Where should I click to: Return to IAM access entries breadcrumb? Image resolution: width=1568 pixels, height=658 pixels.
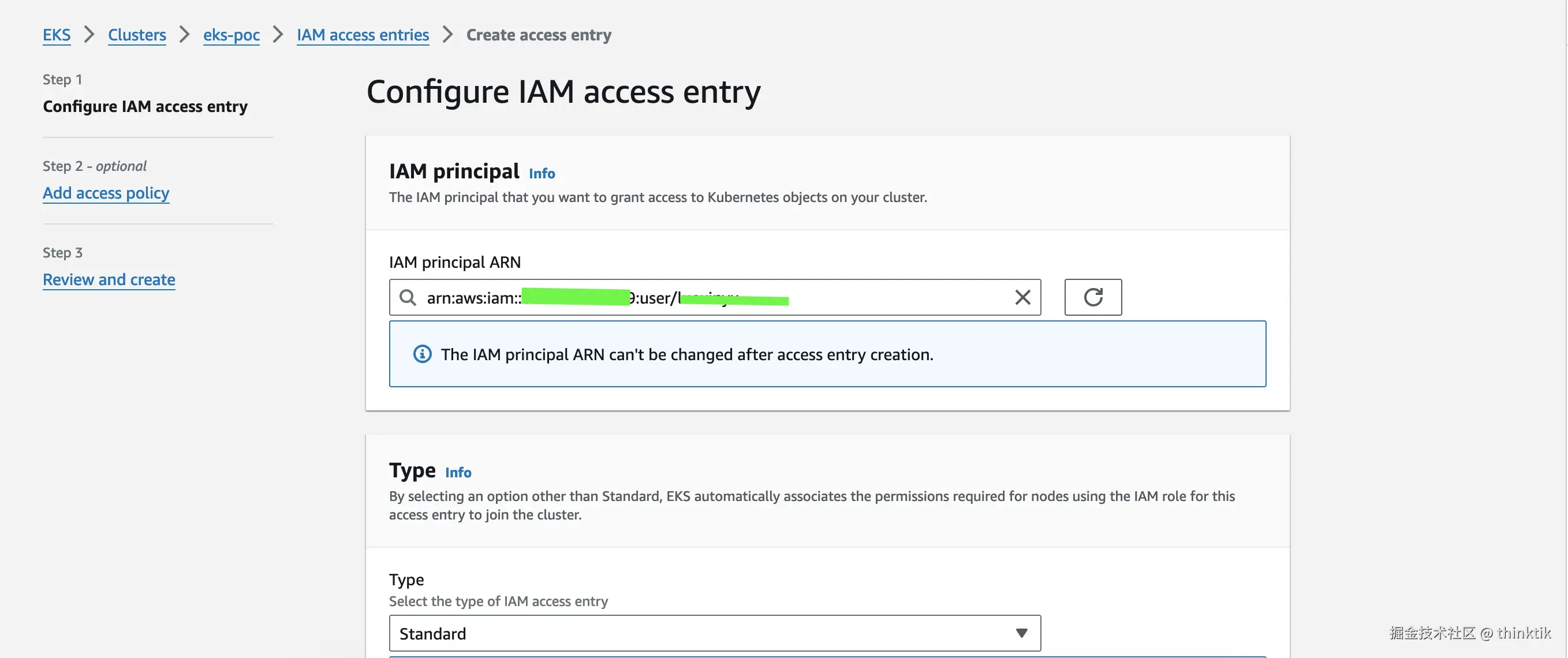363,35
